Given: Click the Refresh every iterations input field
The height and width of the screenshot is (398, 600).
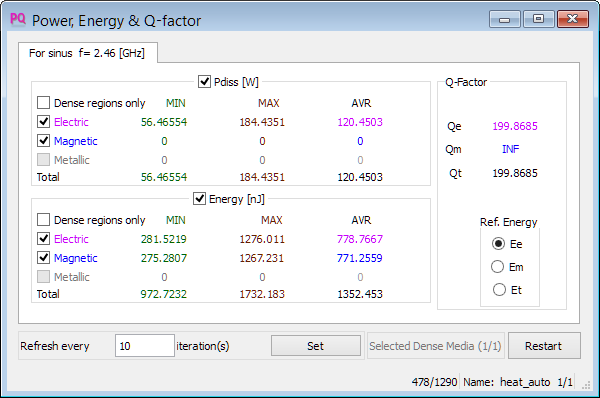Looking at the screenshot, I should tap(145, 346).
